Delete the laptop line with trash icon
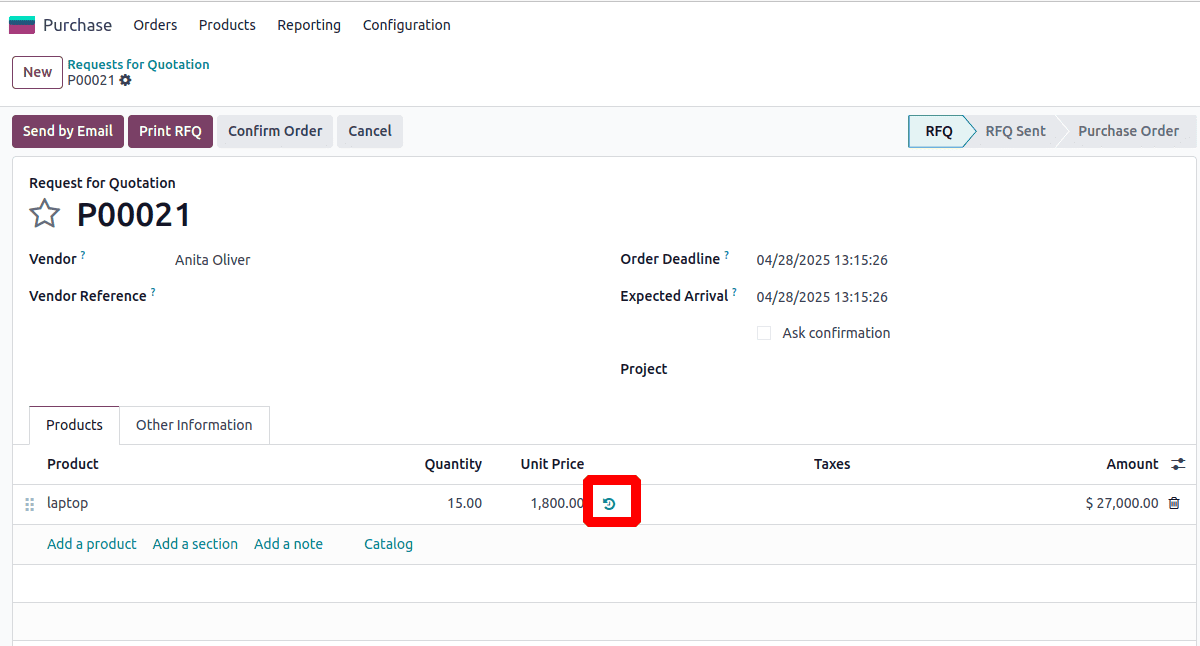Screen dimensions: 1200x646 coord(1174,504)
